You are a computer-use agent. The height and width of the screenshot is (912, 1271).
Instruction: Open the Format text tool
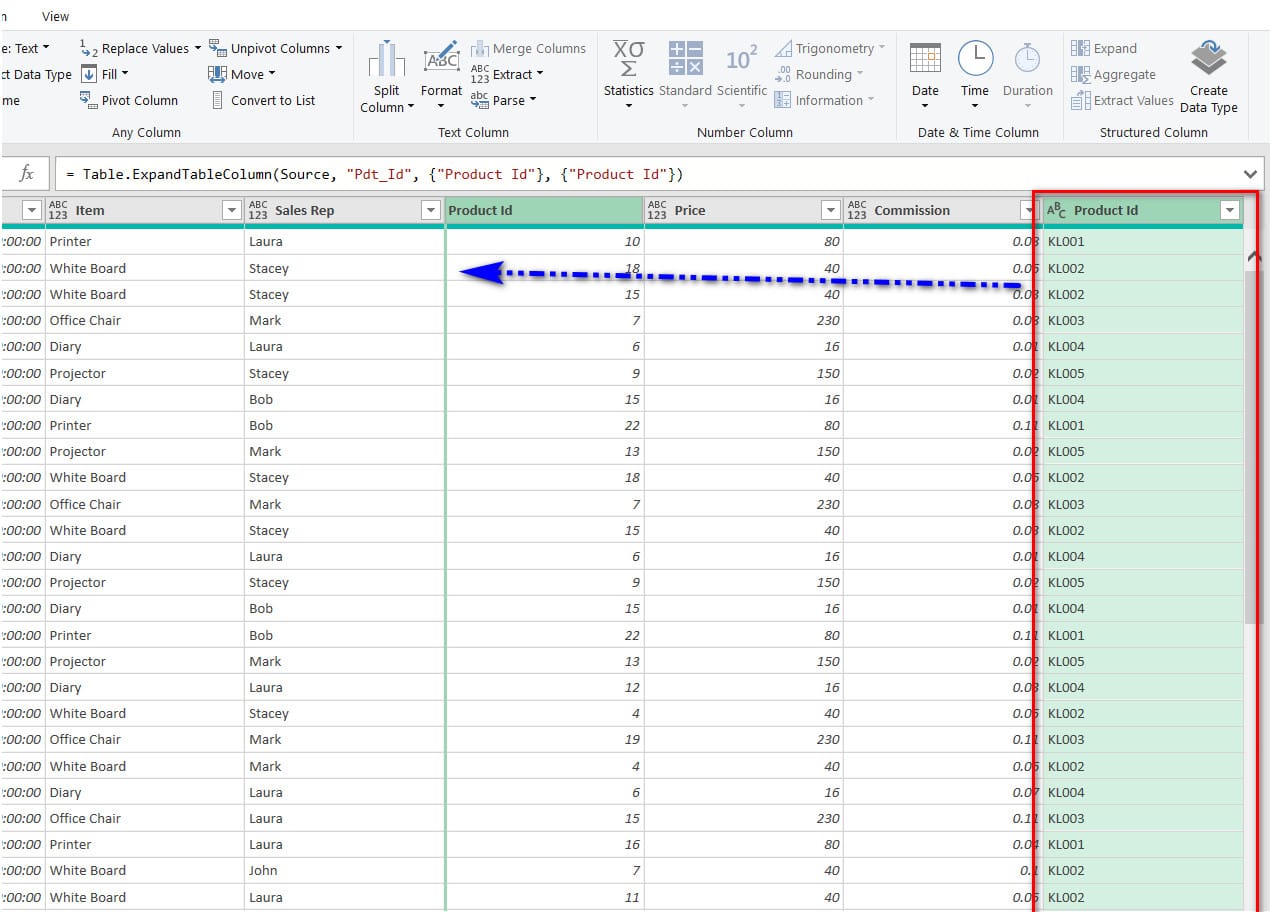(x=441, y=60)
